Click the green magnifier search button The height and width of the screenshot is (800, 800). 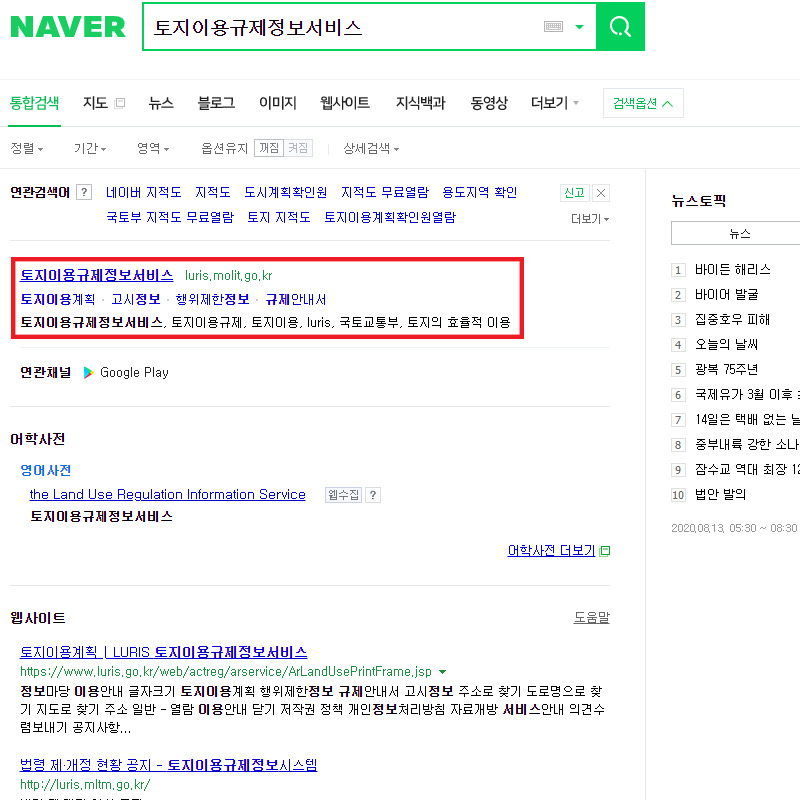(619, 26)
